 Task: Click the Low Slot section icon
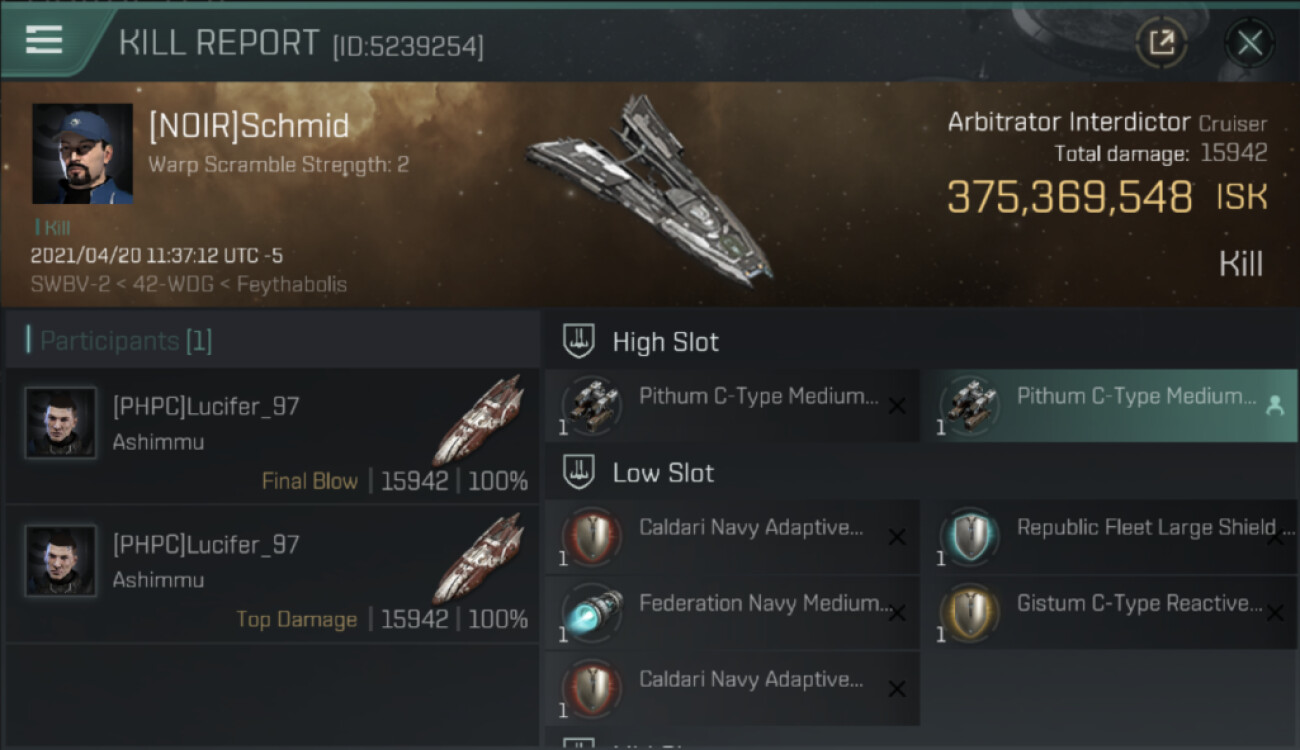point(579,473)
